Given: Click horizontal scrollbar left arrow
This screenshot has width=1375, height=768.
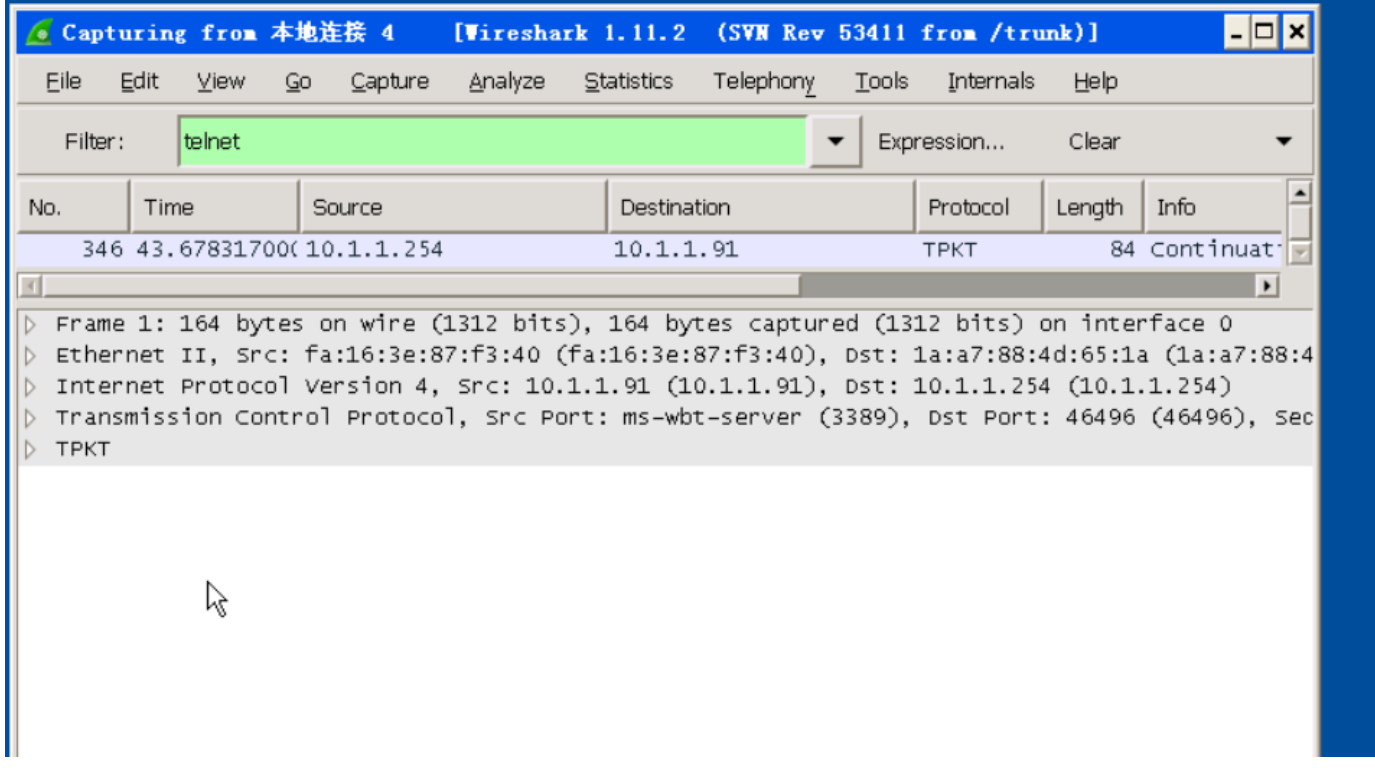Looking at the screenshot, I should tap(30, 286).
